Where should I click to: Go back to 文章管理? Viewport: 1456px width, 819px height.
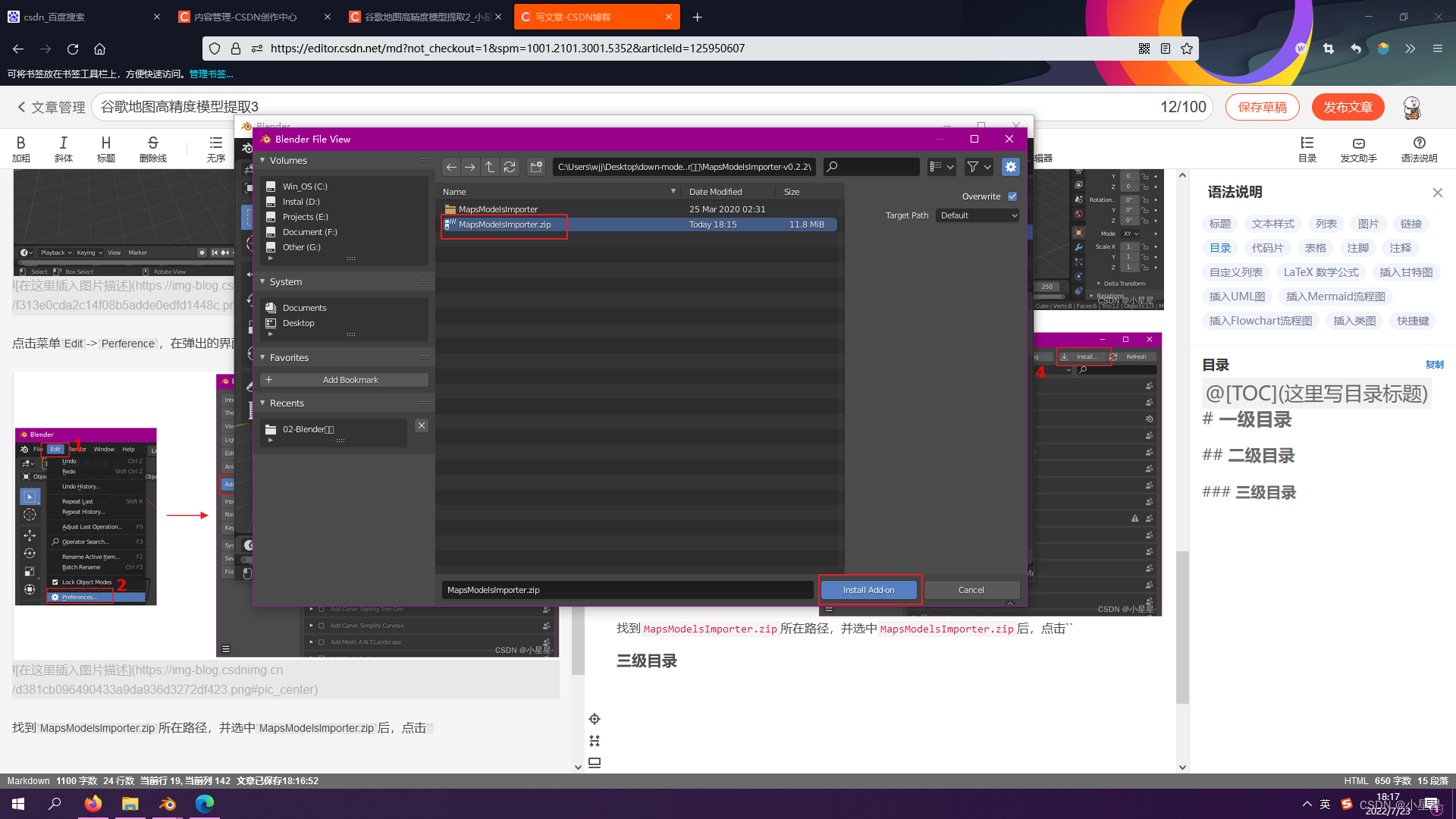(52, 108)
